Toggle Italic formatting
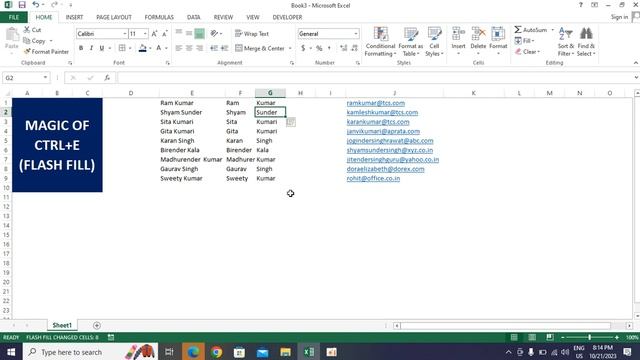The height and width of the screenshot is (360, 640). [x=91, y=48]
